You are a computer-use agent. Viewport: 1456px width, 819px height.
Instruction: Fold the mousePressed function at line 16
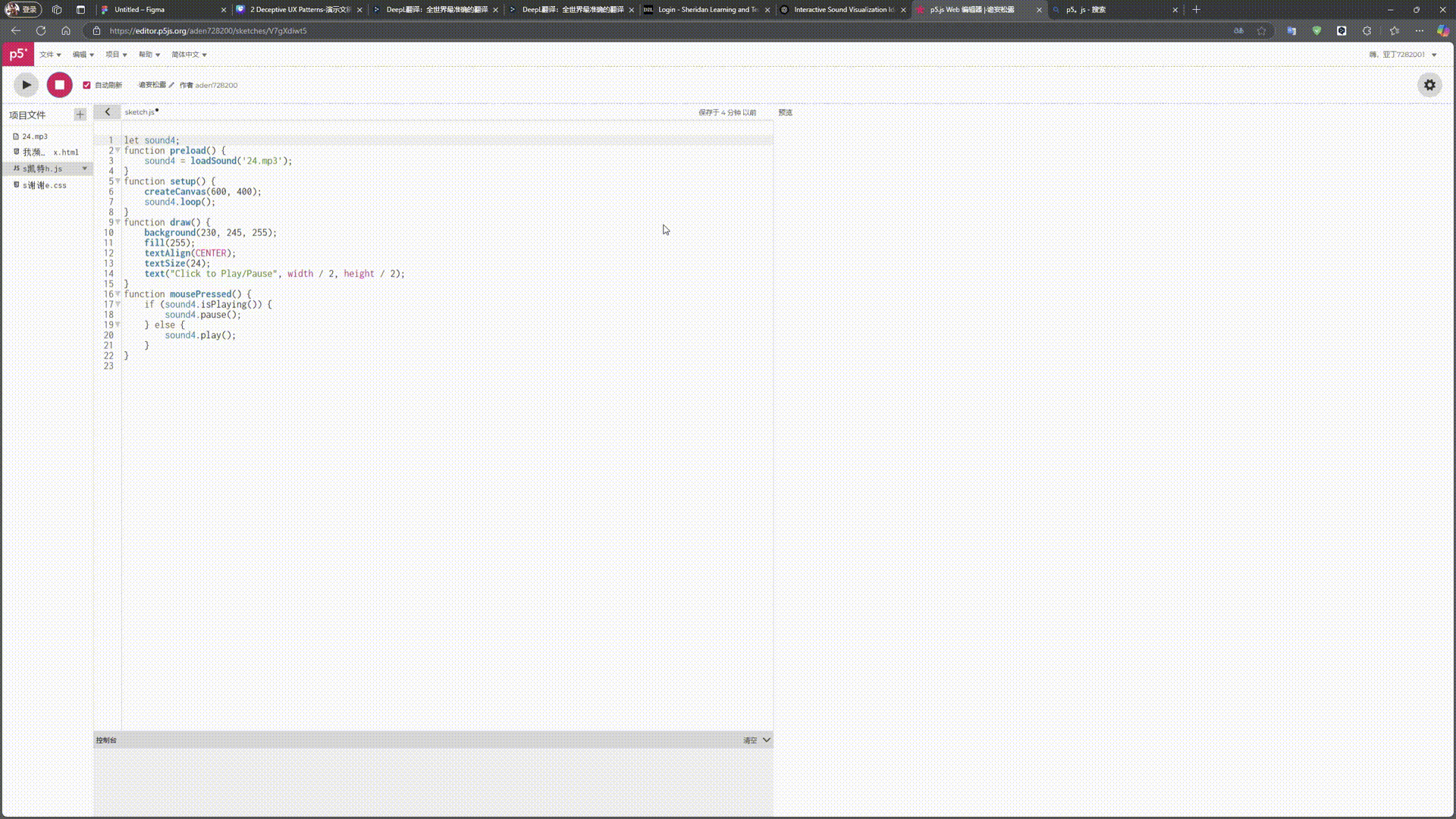[118, 294]
